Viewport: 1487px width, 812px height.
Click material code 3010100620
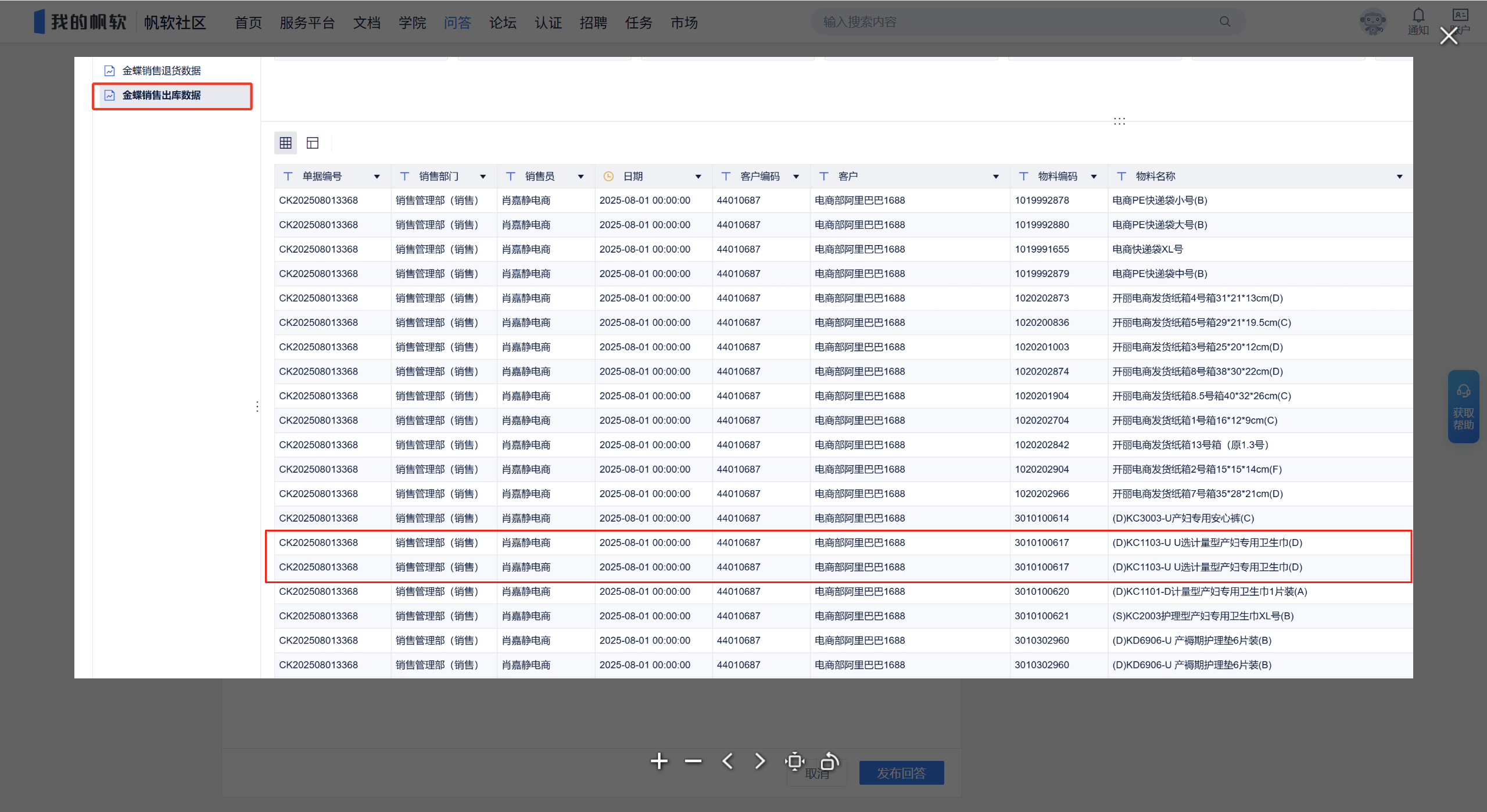click(1041, 591)
